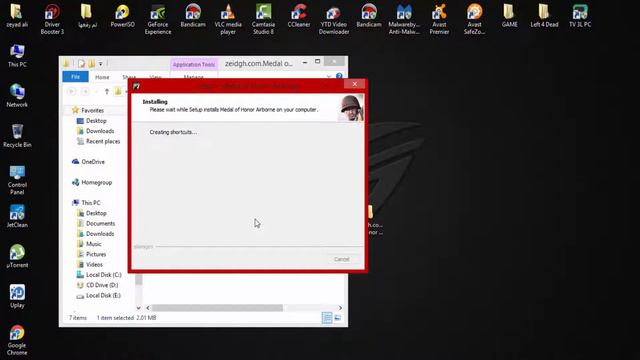
Task: Open the Network desktop icon
Action: click(x=17, y=96)
